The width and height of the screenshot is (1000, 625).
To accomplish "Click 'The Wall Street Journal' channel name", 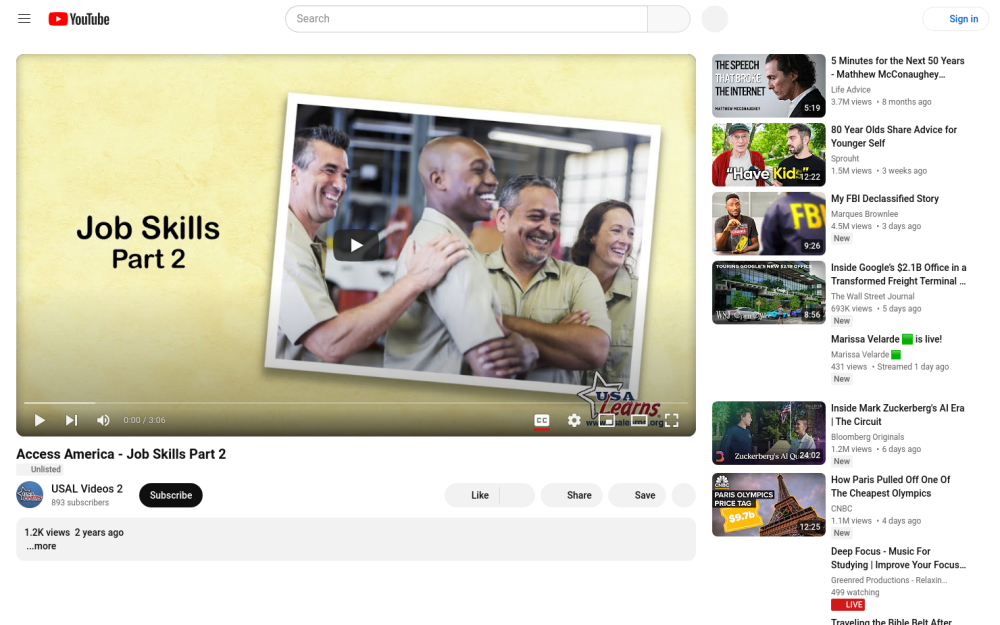I will click(x=872, y=297).
